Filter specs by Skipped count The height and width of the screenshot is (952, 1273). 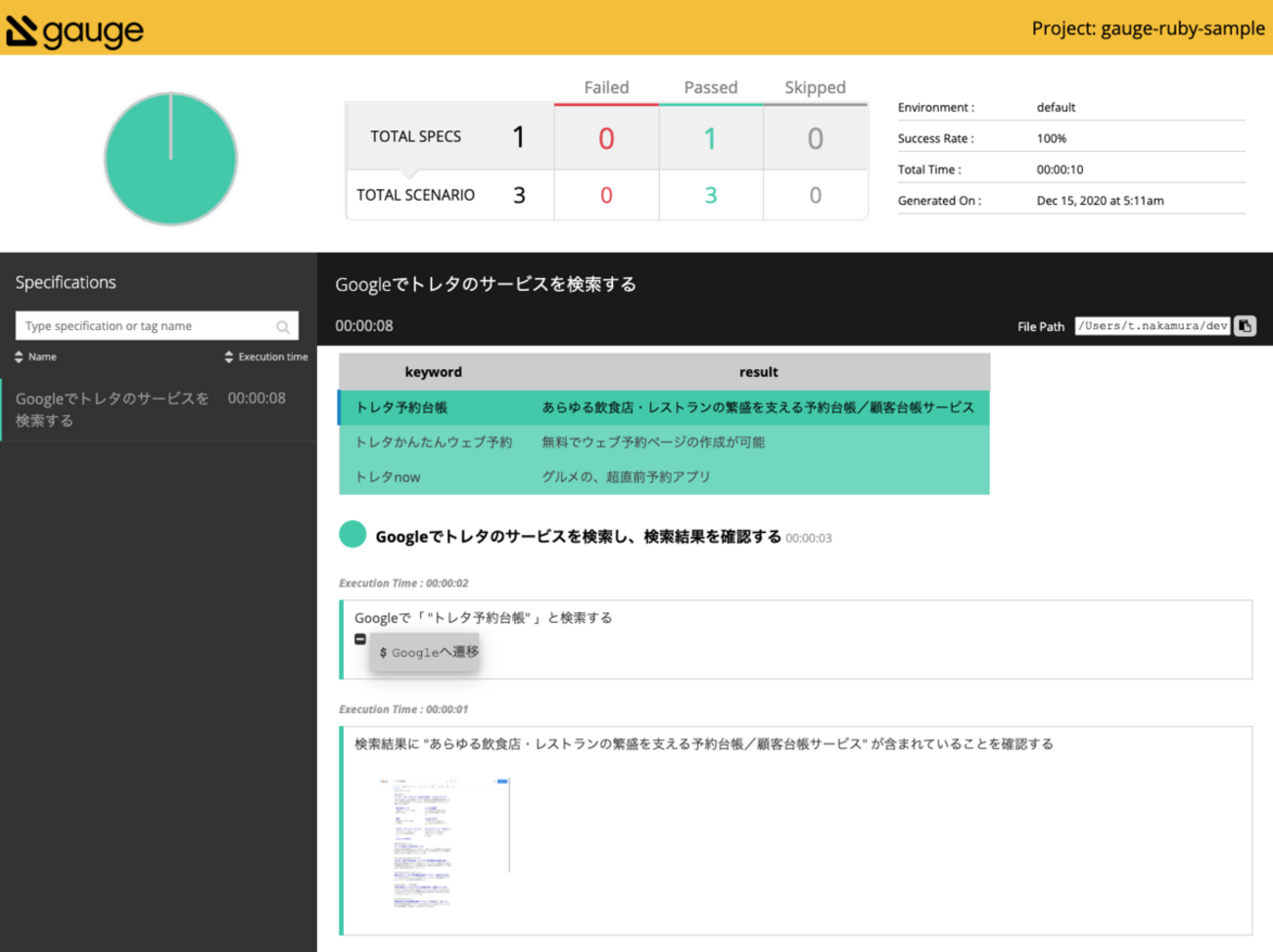(815, 138)
